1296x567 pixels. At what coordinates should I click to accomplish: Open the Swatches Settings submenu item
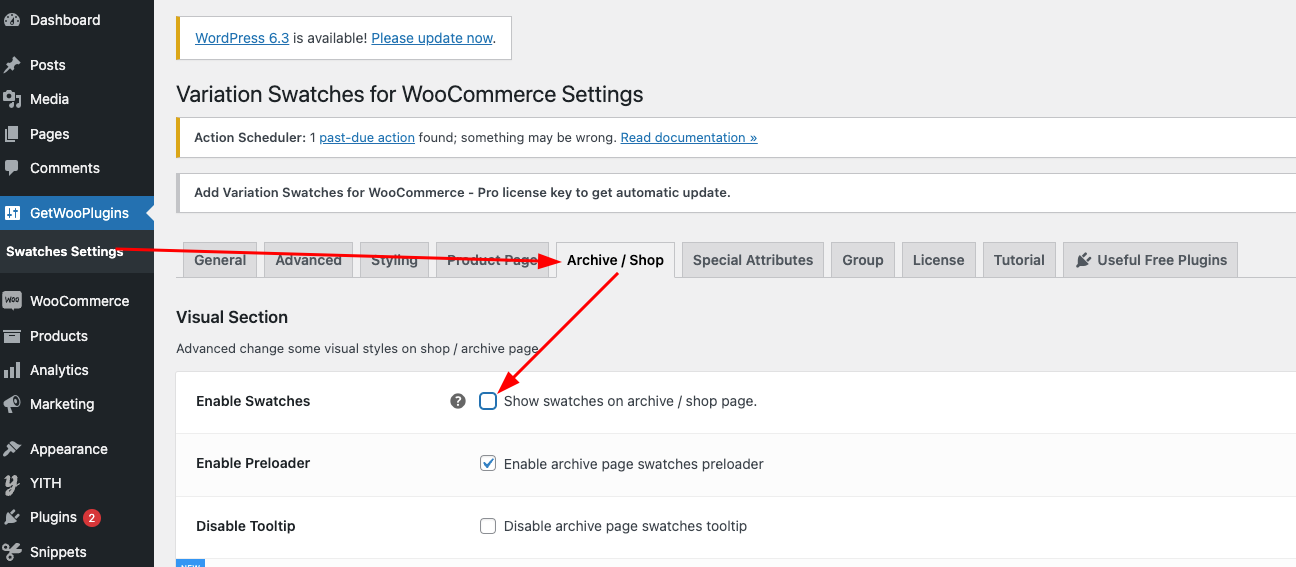pyautogui.click(x=65, y=252)
